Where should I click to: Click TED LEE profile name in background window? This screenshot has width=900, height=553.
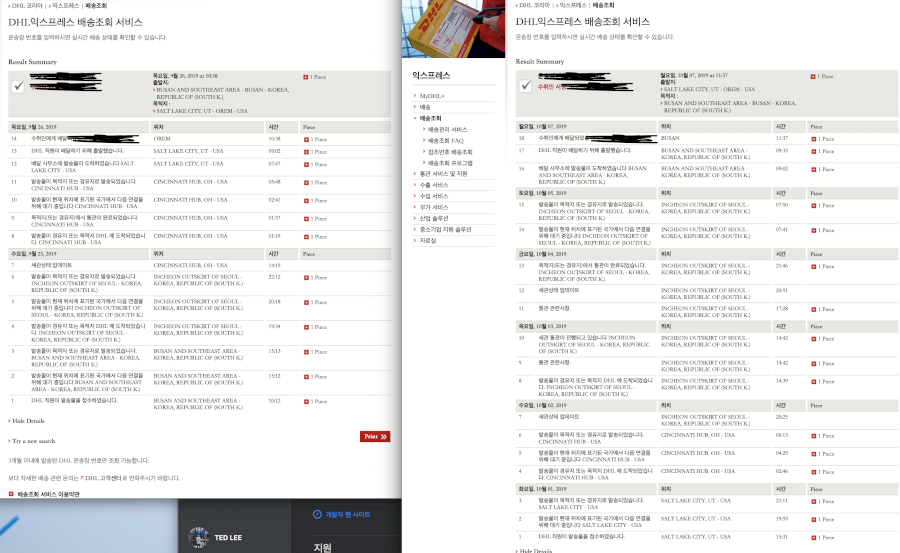click(228, 538)
